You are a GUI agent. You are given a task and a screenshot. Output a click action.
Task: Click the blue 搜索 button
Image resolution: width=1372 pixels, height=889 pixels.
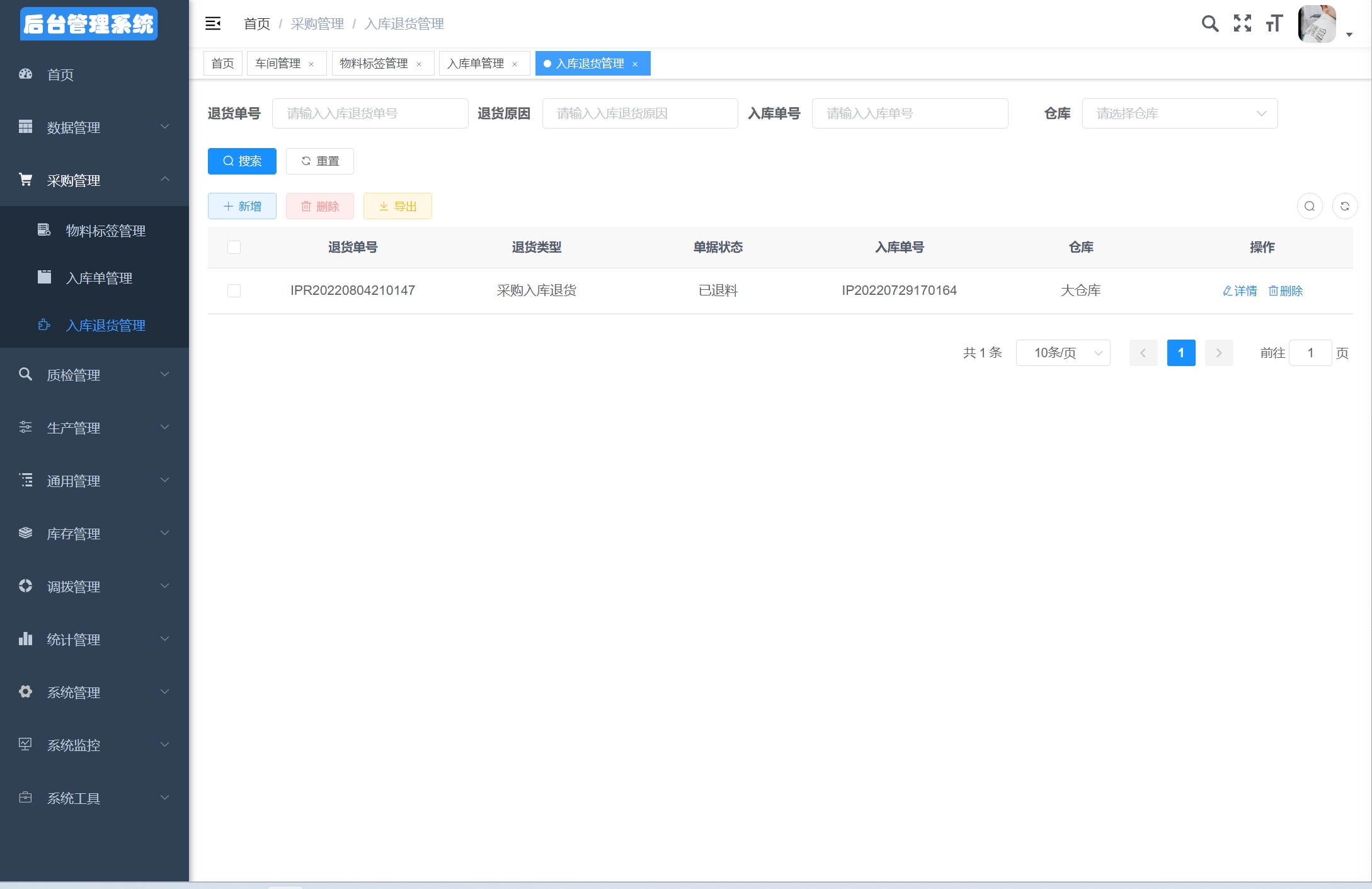(x=242, y=161)
